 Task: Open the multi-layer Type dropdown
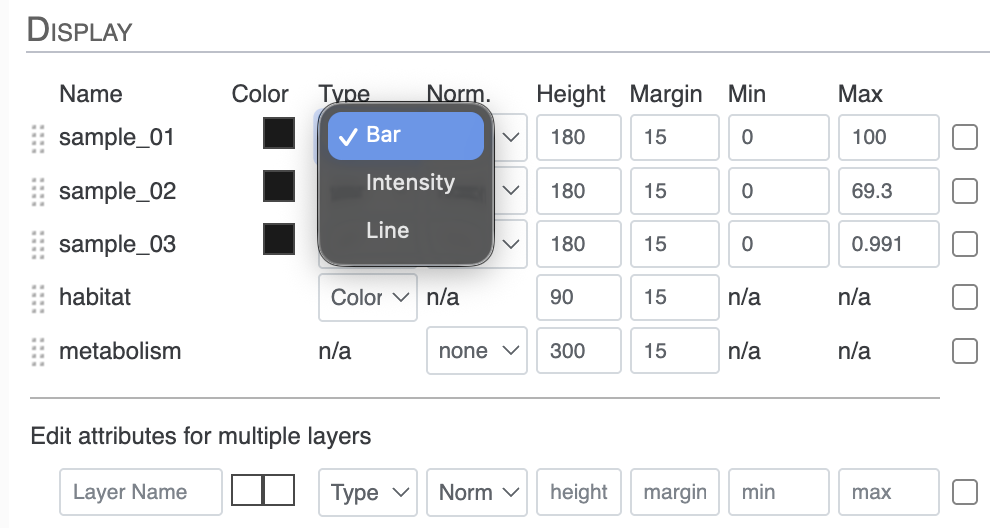coord(367,492)
